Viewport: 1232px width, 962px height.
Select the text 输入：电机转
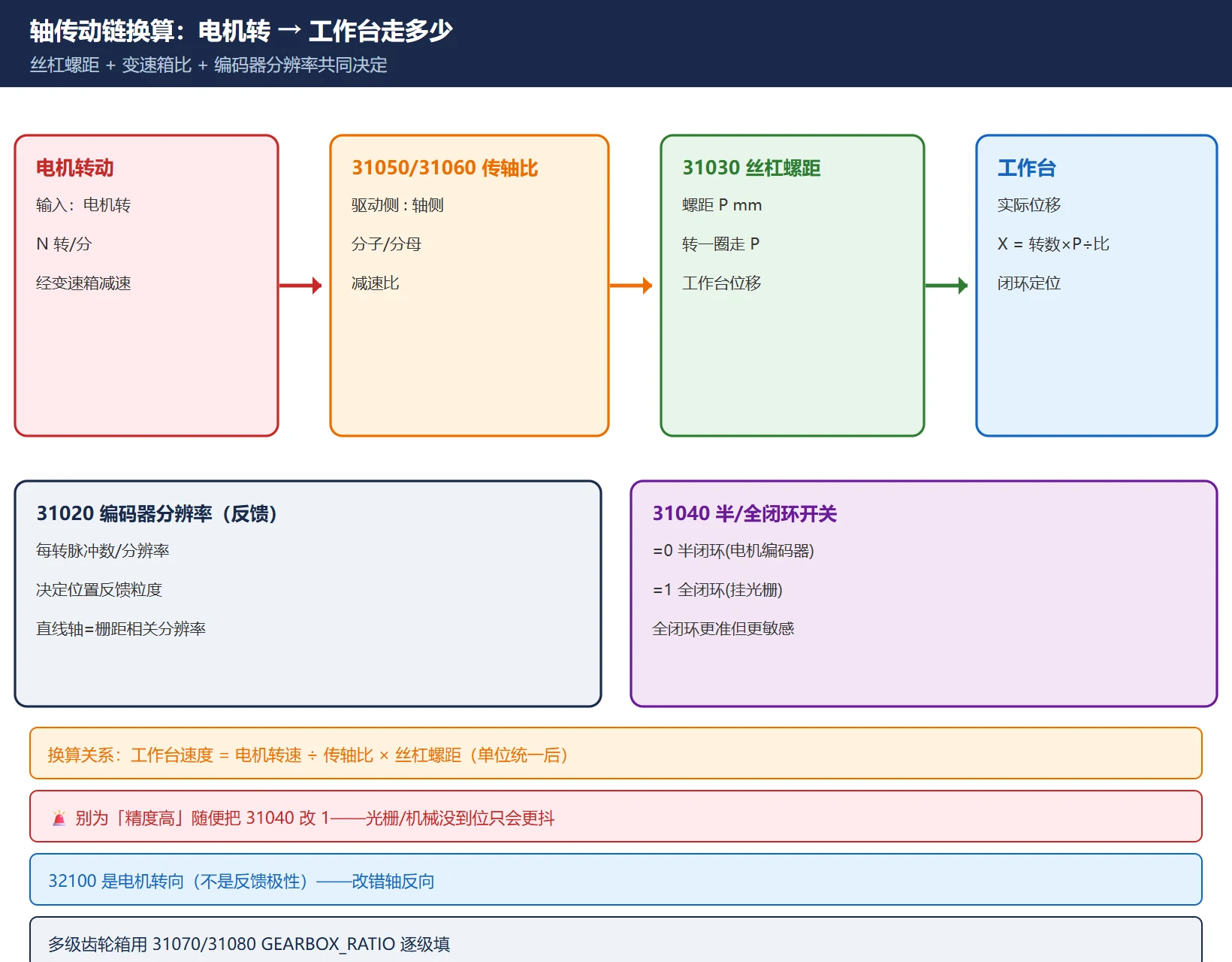(83, 205)
